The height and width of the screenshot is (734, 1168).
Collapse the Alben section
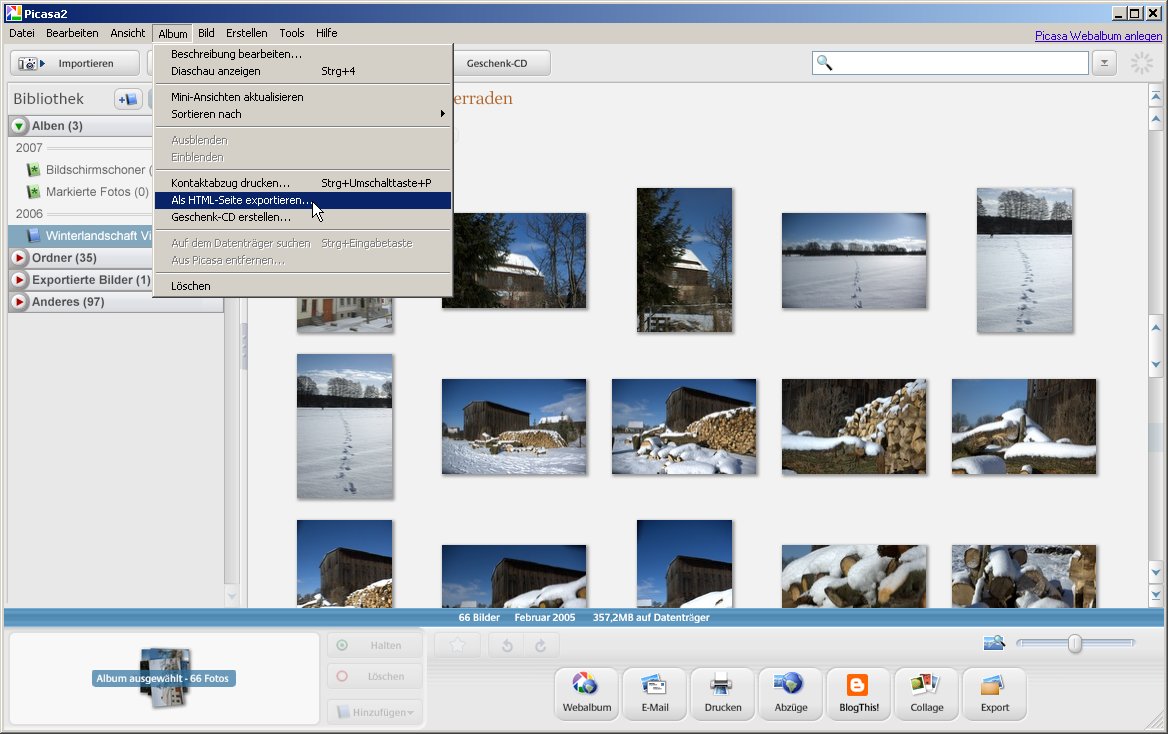19,126
